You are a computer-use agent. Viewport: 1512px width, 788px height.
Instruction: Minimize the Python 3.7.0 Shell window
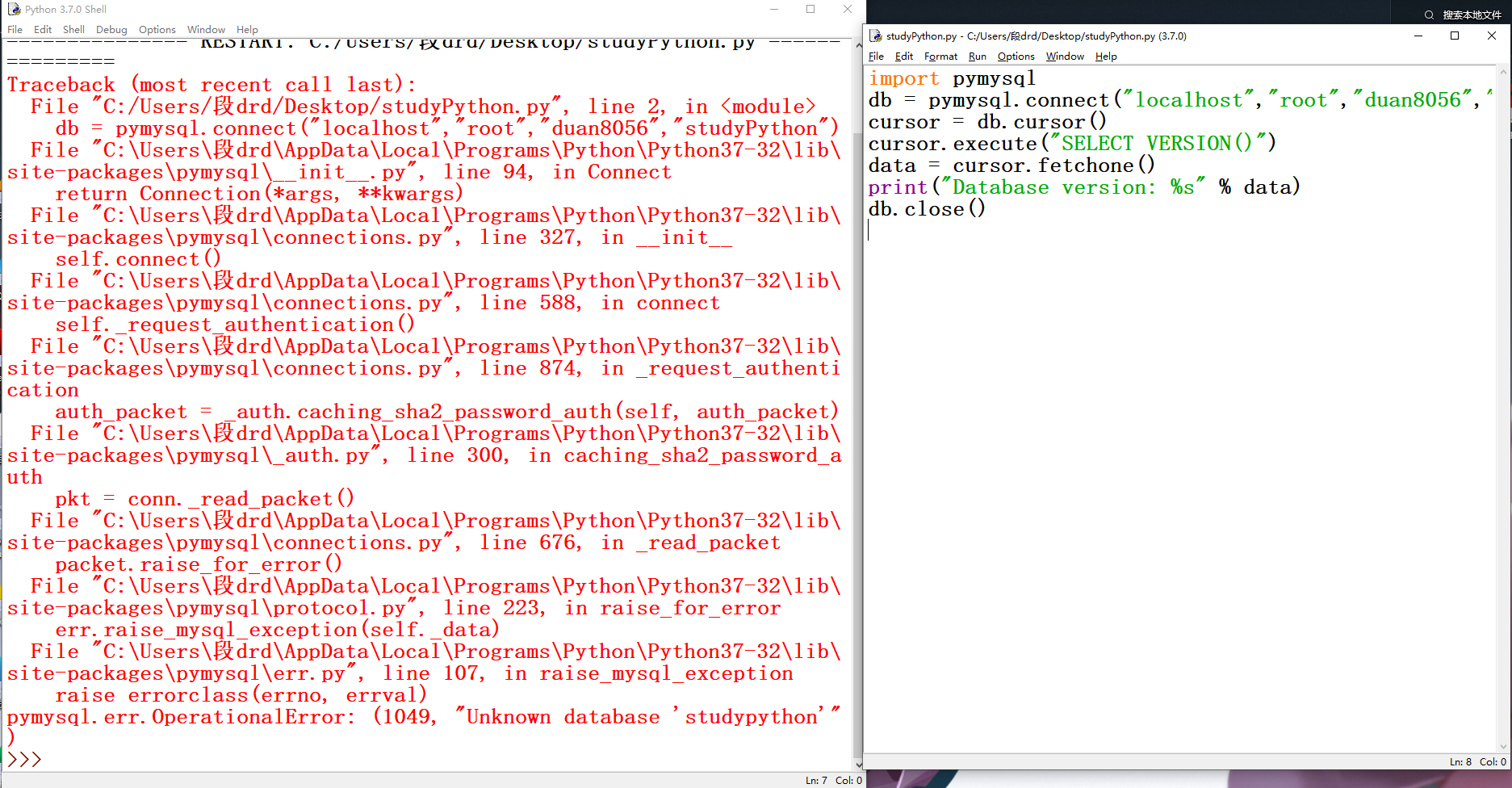coord(774,10)
